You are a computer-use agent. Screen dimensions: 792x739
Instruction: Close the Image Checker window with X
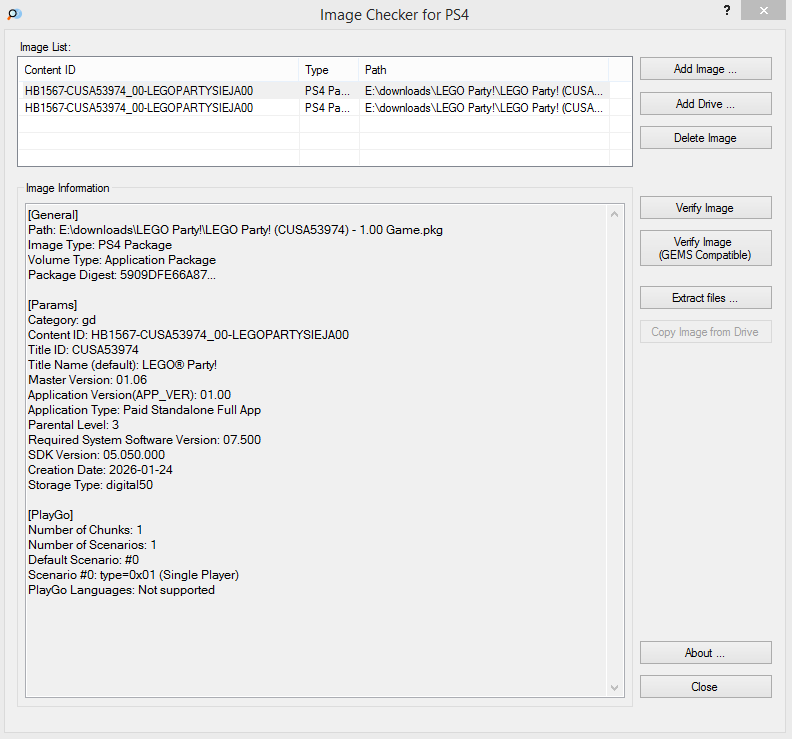pos(763,10)
